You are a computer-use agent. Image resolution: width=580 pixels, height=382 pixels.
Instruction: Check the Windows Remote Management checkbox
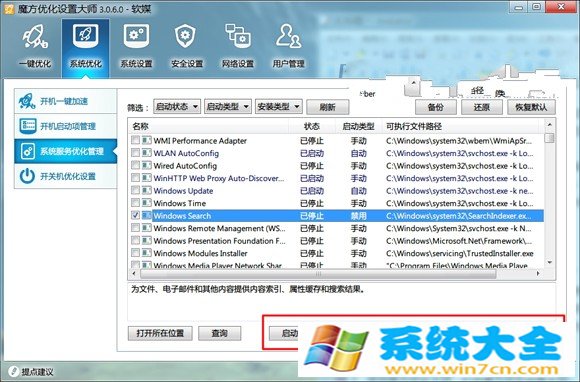[x=135, y=228]
